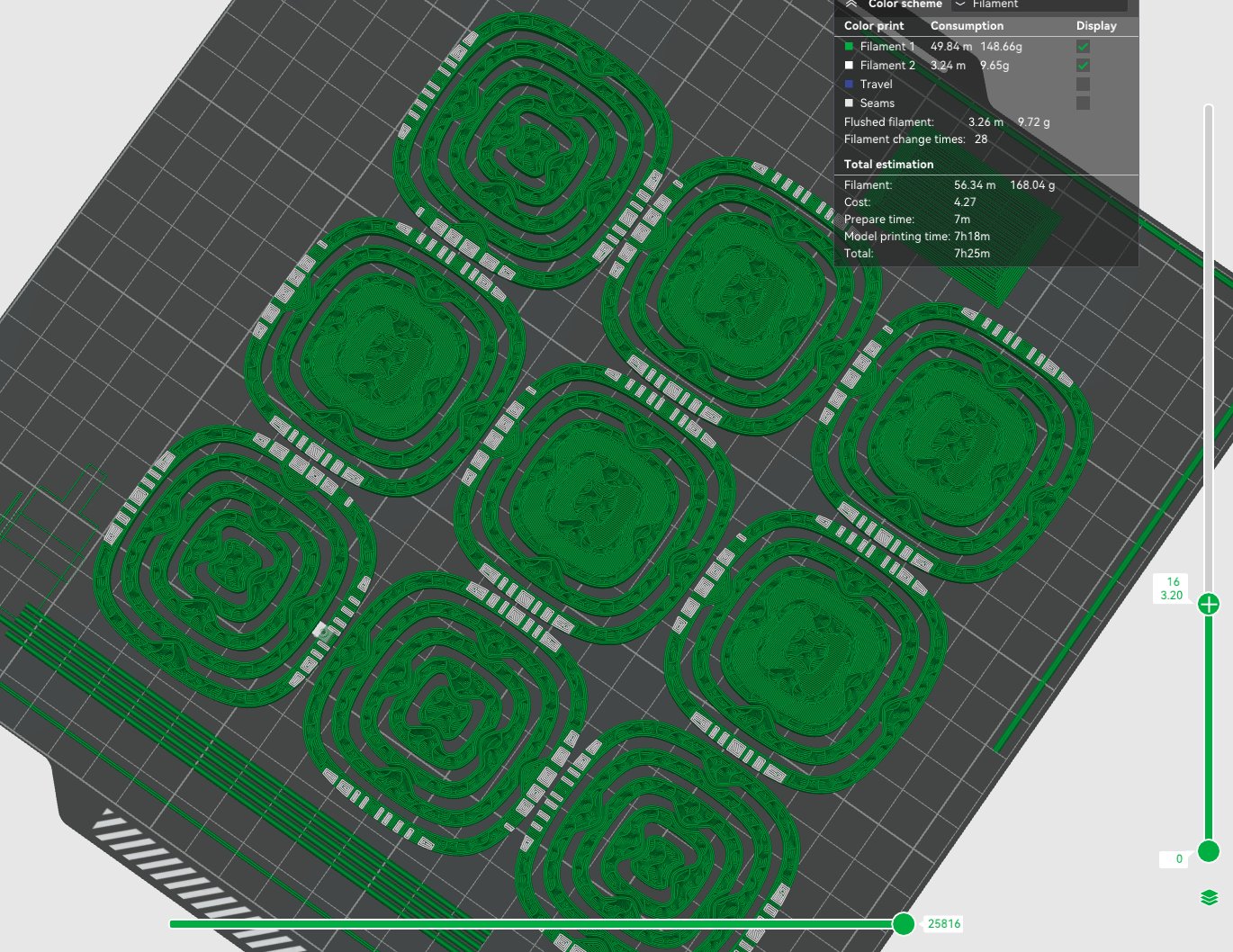
Task: Click the Seams label
Action: pos(877,103)
